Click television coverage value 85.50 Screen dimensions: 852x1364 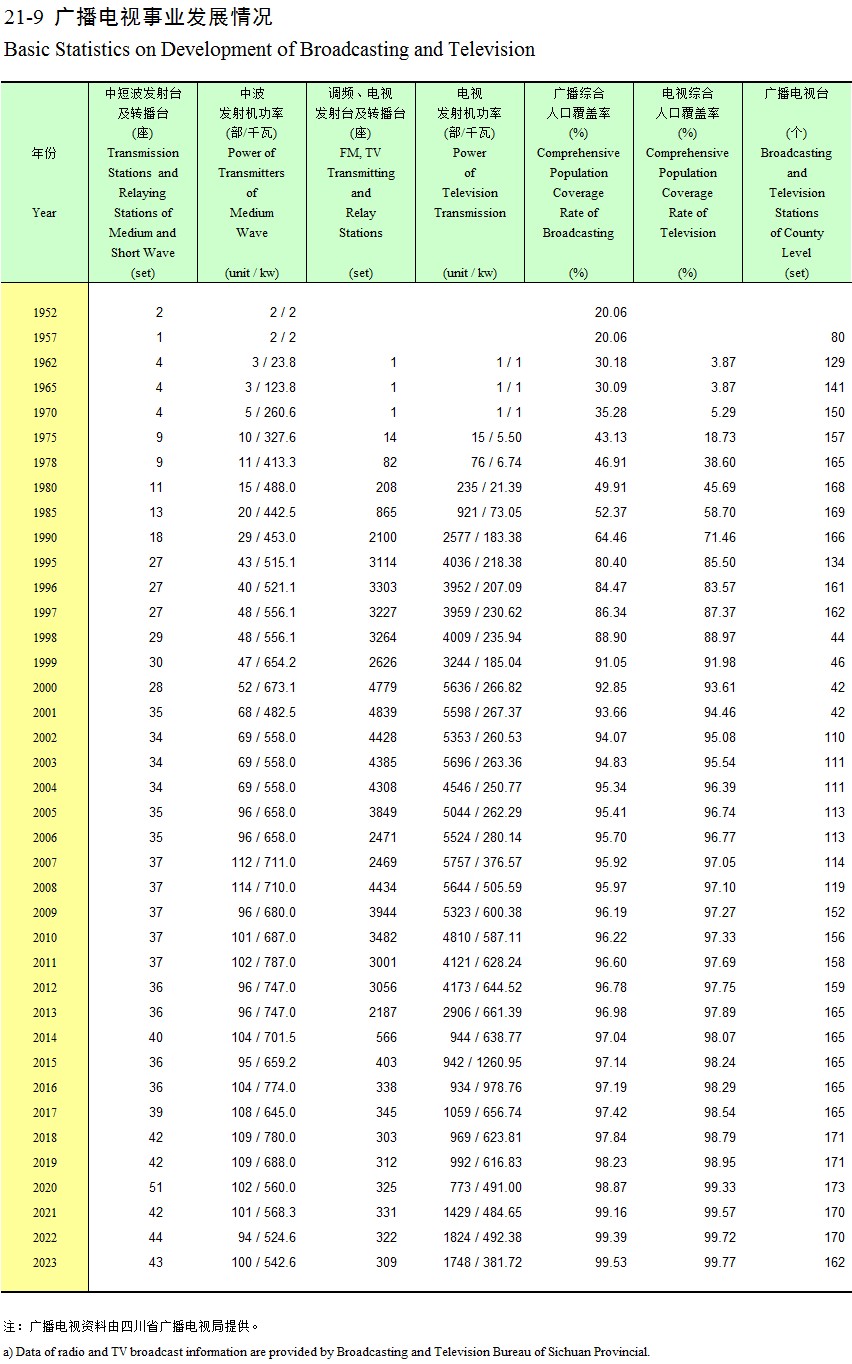coord(719,563)
